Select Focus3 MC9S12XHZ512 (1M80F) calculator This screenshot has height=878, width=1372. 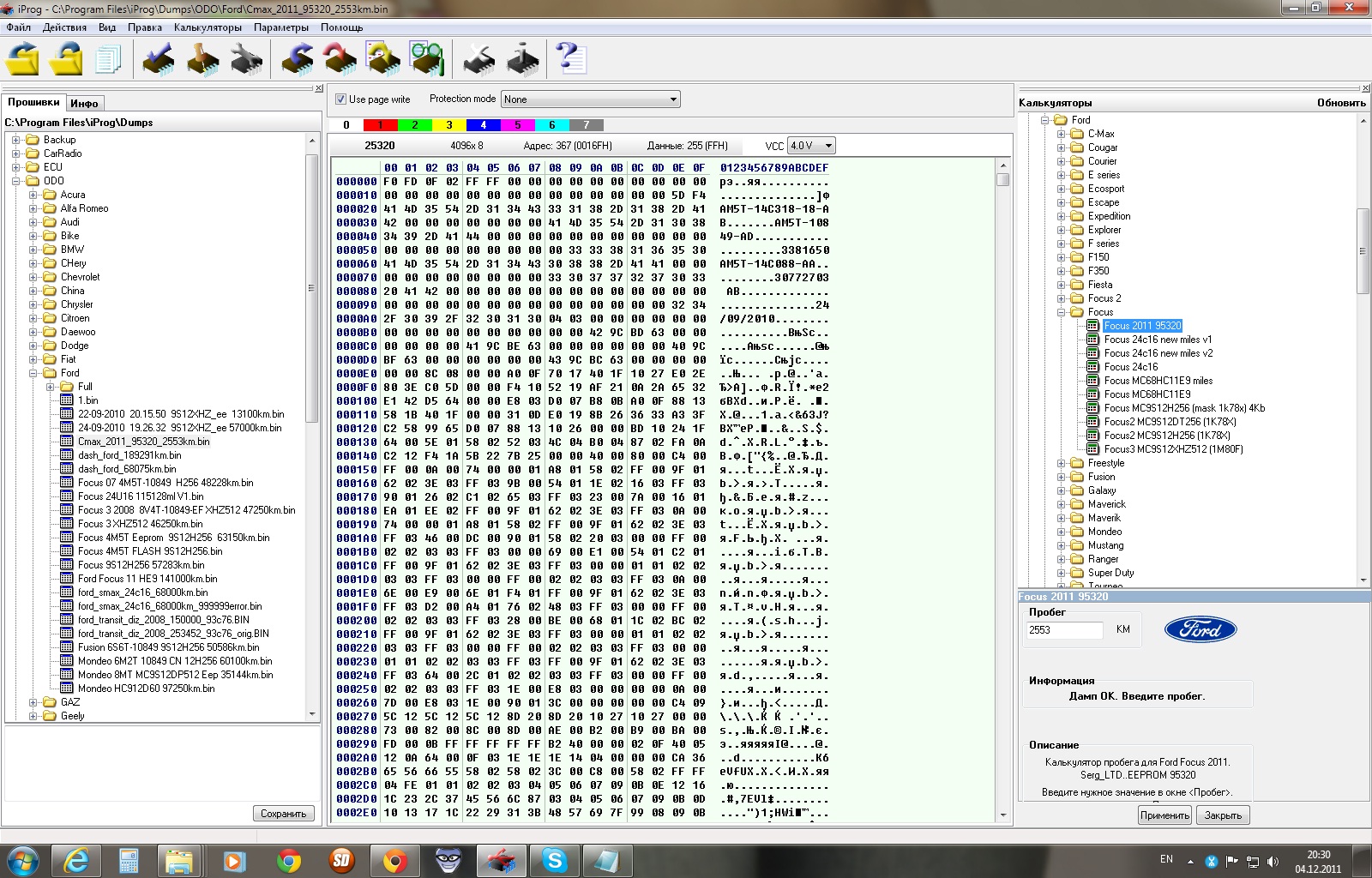(x=1173, y=449)
